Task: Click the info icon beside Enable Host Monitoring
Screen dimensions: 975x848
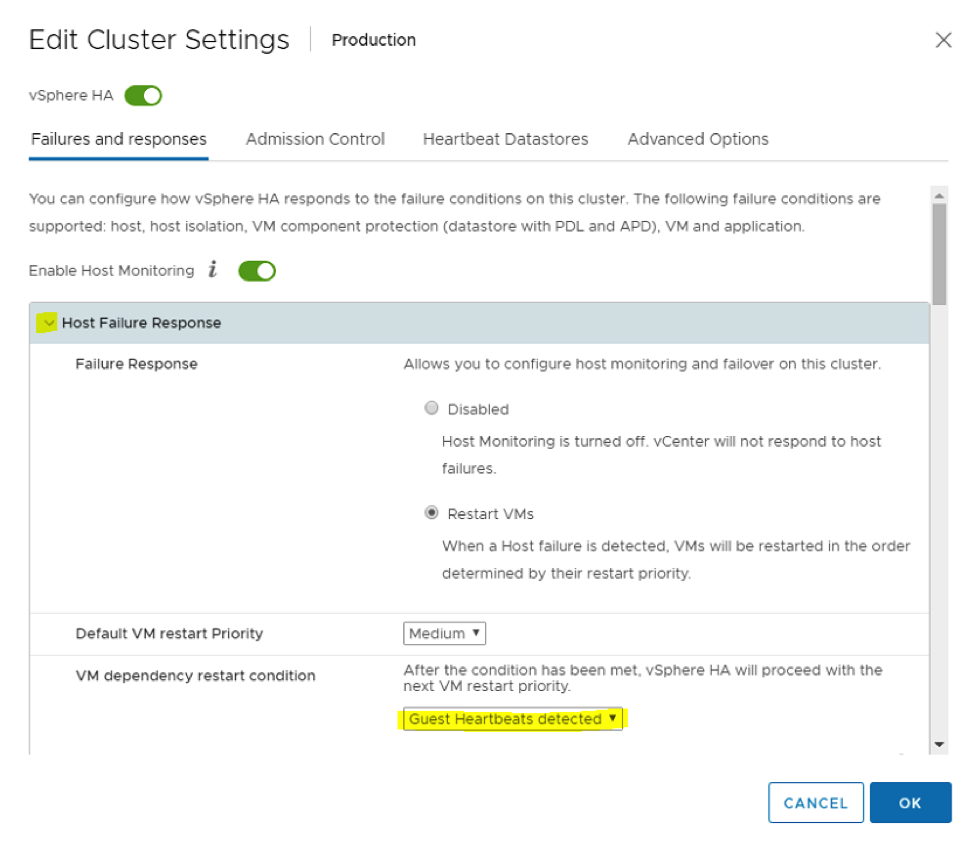Action: click(x=212, y=270)
